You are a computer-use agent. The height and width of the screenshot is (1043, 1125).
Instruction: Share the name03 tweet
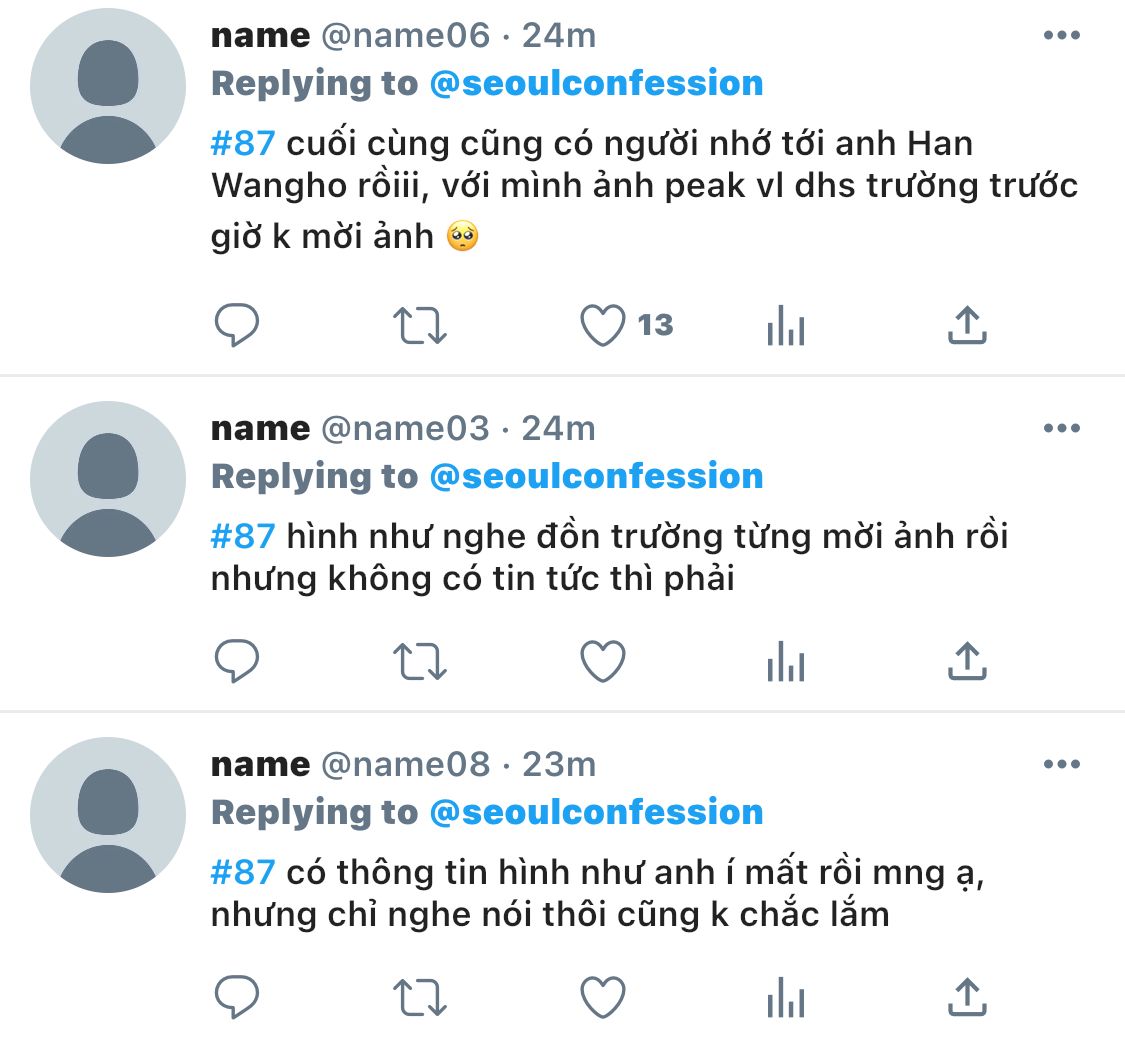[967, 661]
